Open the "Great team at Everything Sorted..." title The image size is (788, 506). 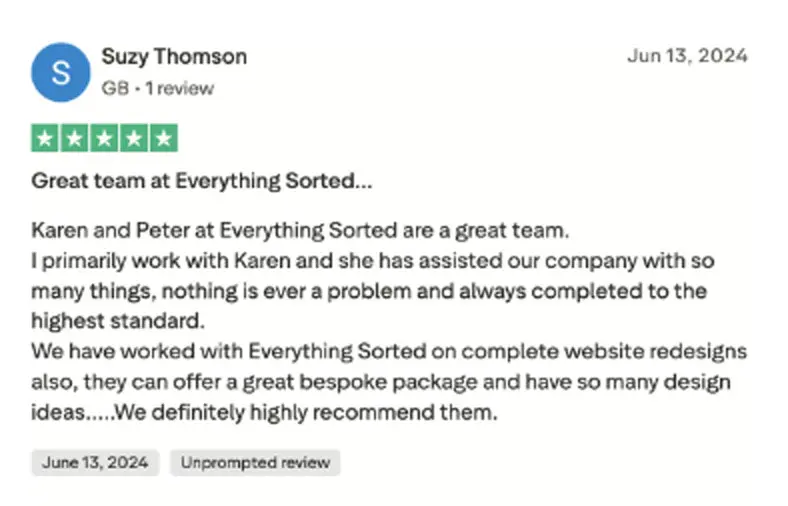tap(204, 181)
